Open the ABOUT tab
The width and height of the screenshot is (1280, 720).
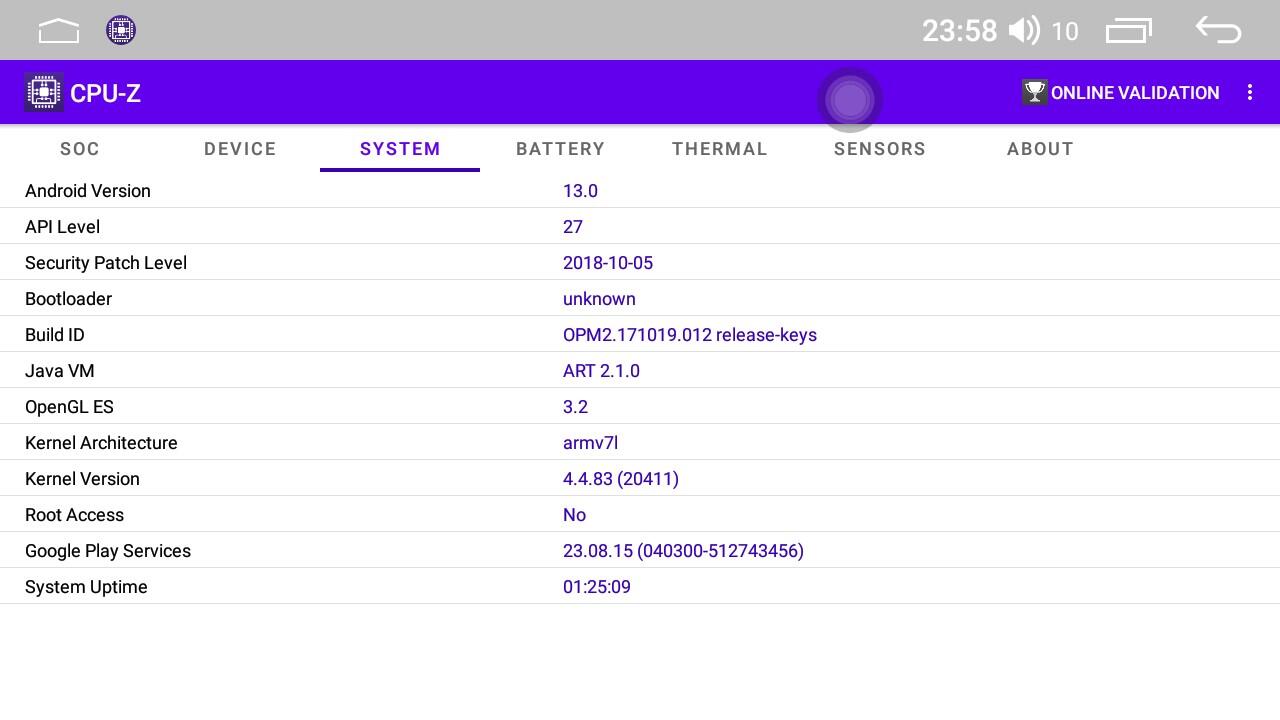(x=1040, y=149)
